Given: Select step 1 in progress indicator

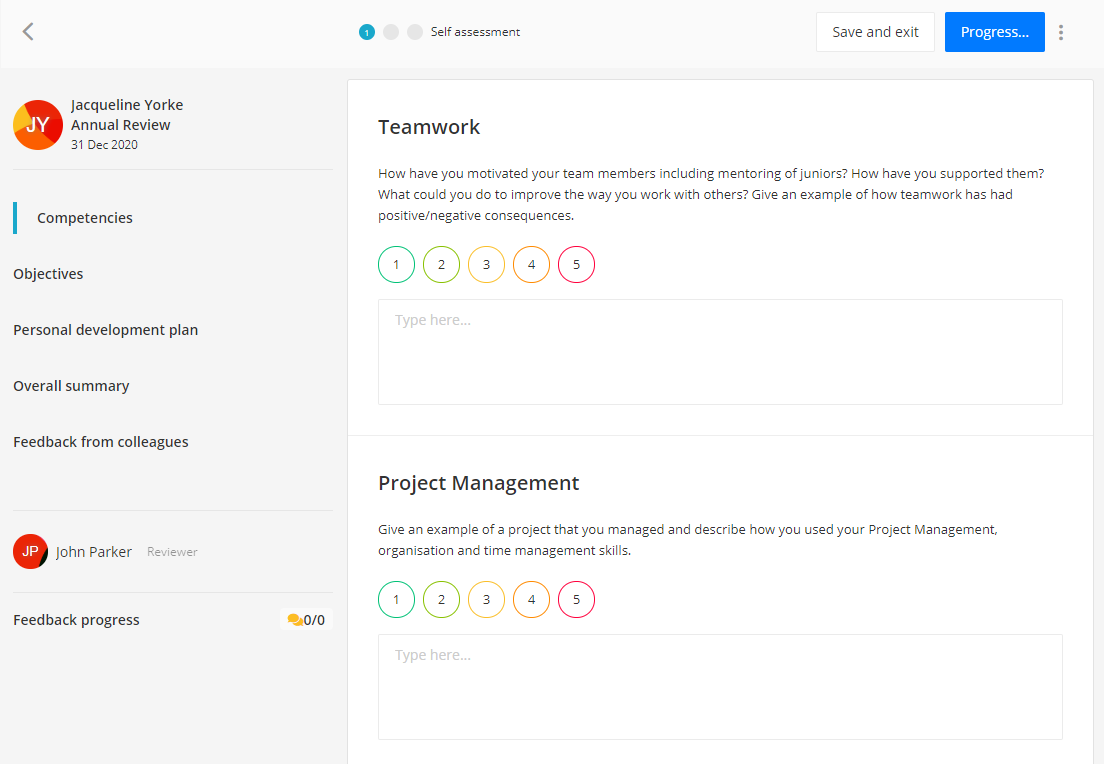Looking at the screenshot, I should (367, 32).
